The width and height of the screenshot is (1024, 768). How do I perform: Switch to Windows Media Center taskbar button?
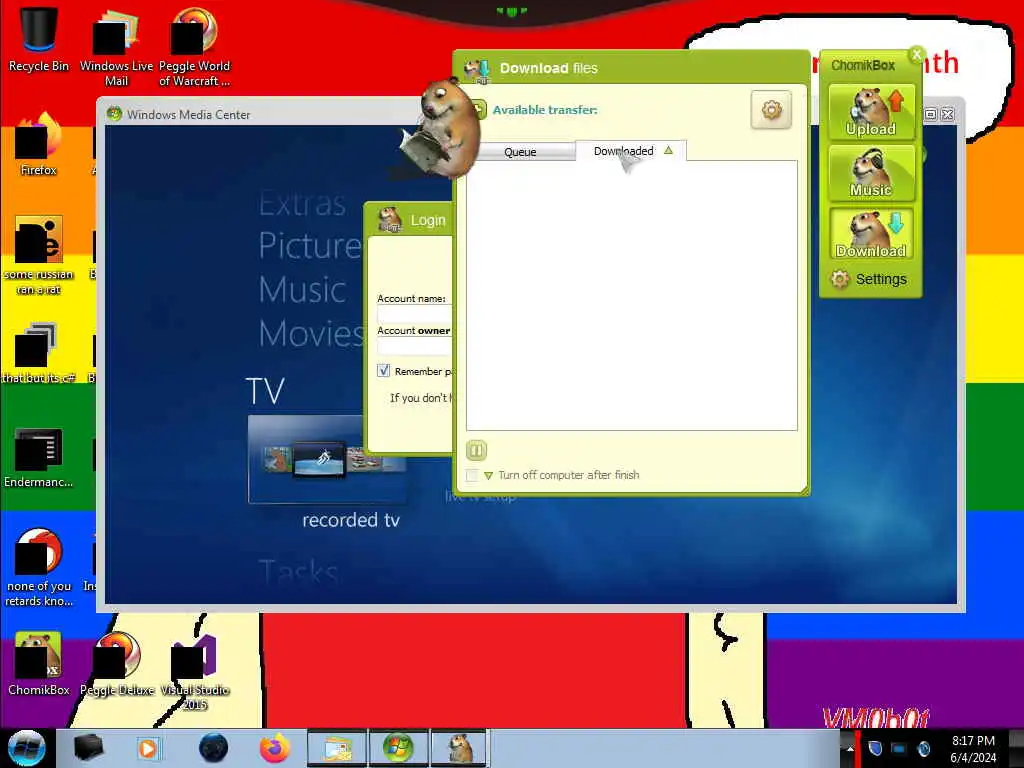(x=398, y=748)
